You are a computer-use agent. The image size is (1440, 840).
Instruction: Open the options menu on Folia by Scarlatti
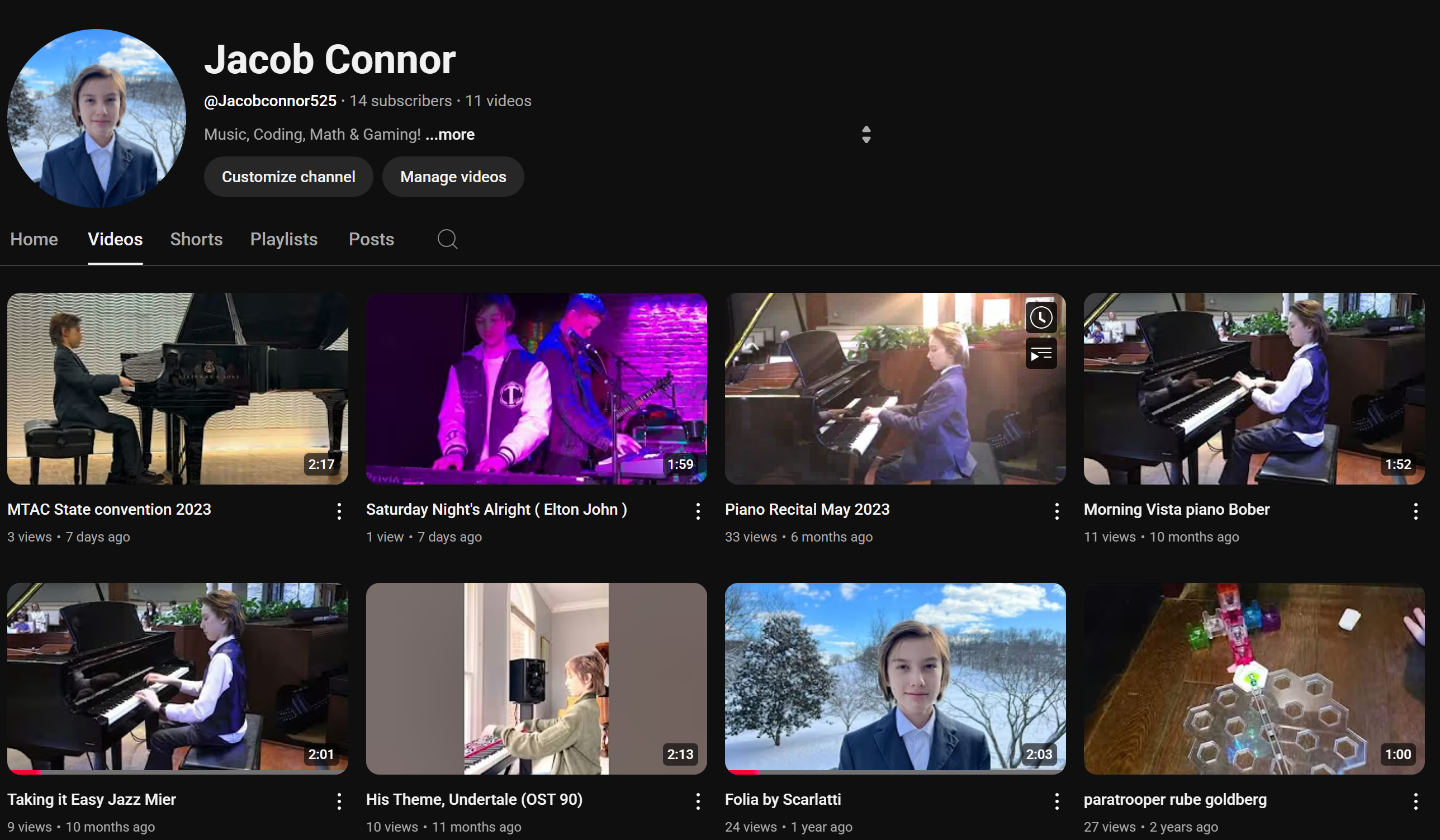point(1057,801)
